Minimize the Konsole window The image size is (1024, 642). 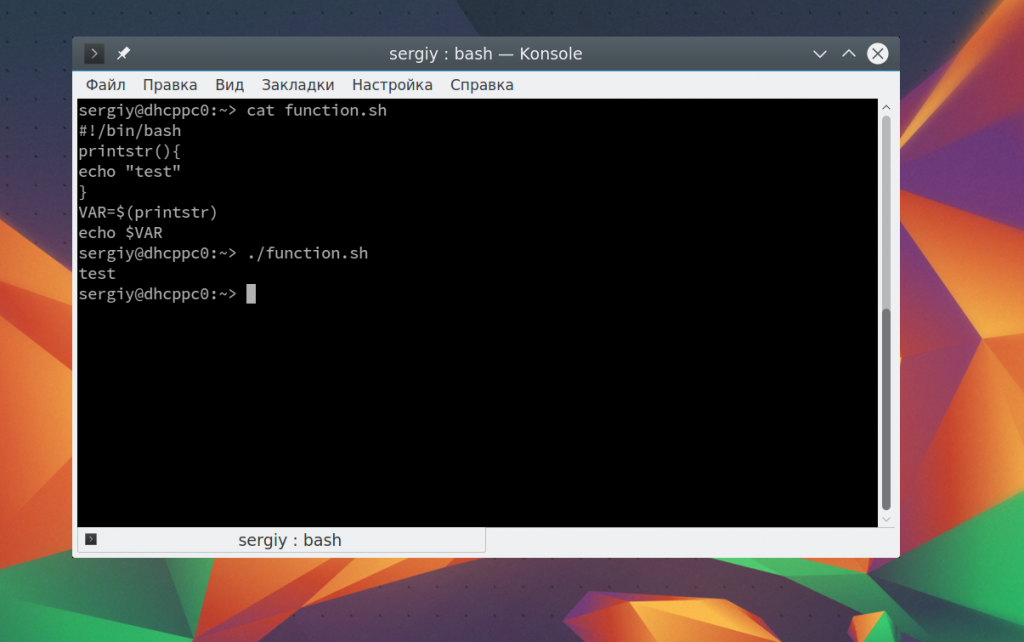coord(820,54)
